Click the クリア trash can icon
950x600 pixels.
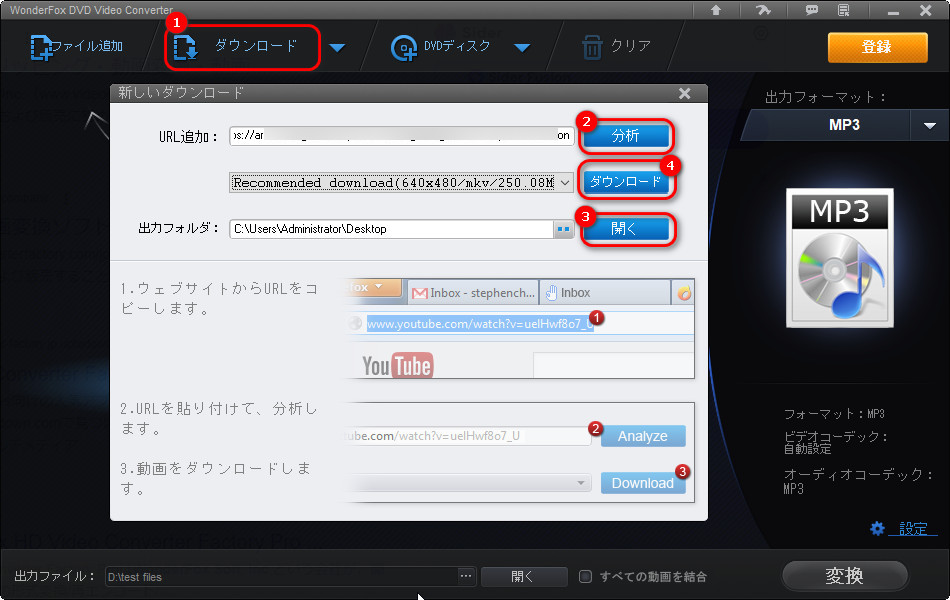(593, 47)
